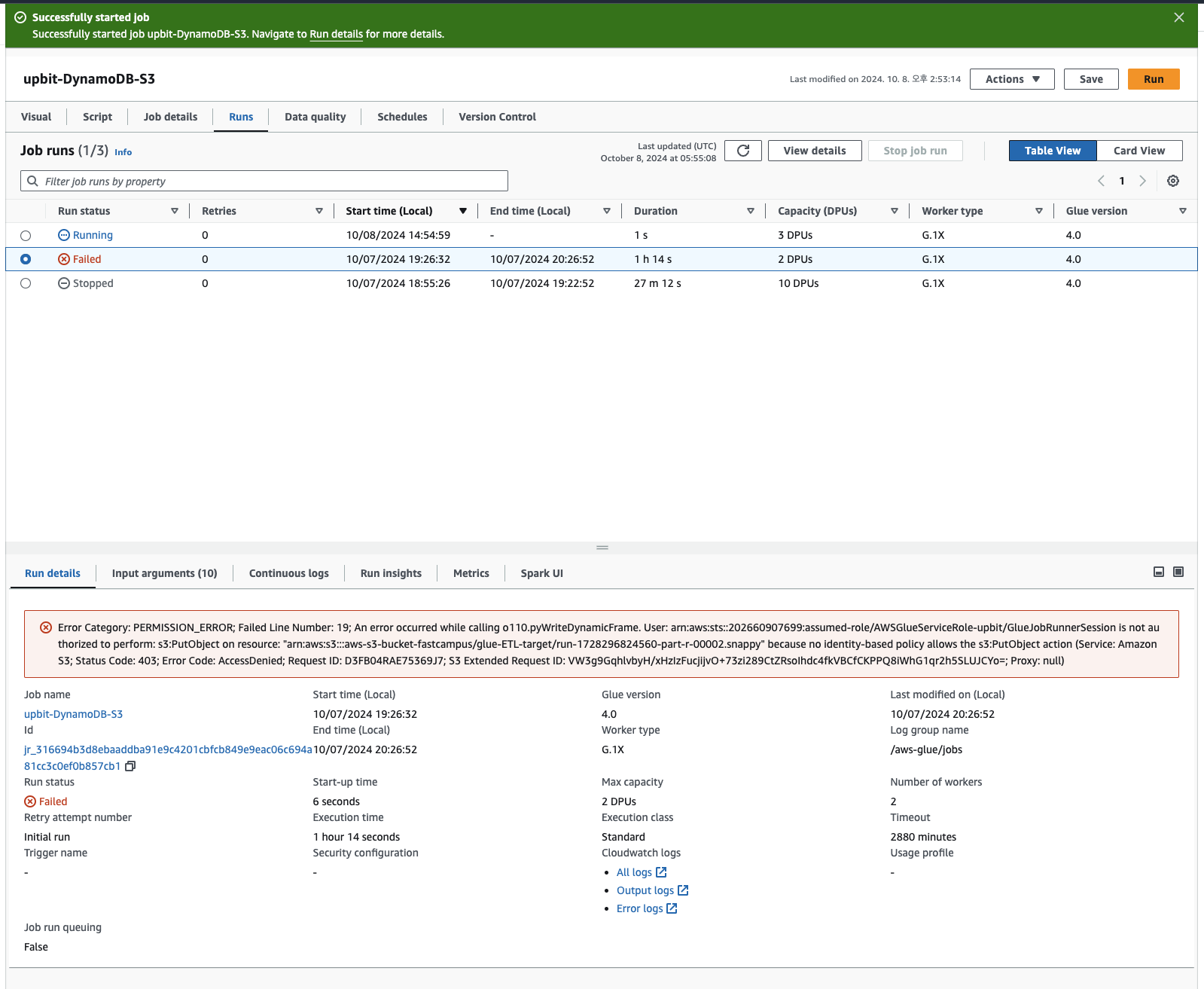Sort by Glue version column arrow
Viewport: 1204px width, 989px height.
(1183, 211)
